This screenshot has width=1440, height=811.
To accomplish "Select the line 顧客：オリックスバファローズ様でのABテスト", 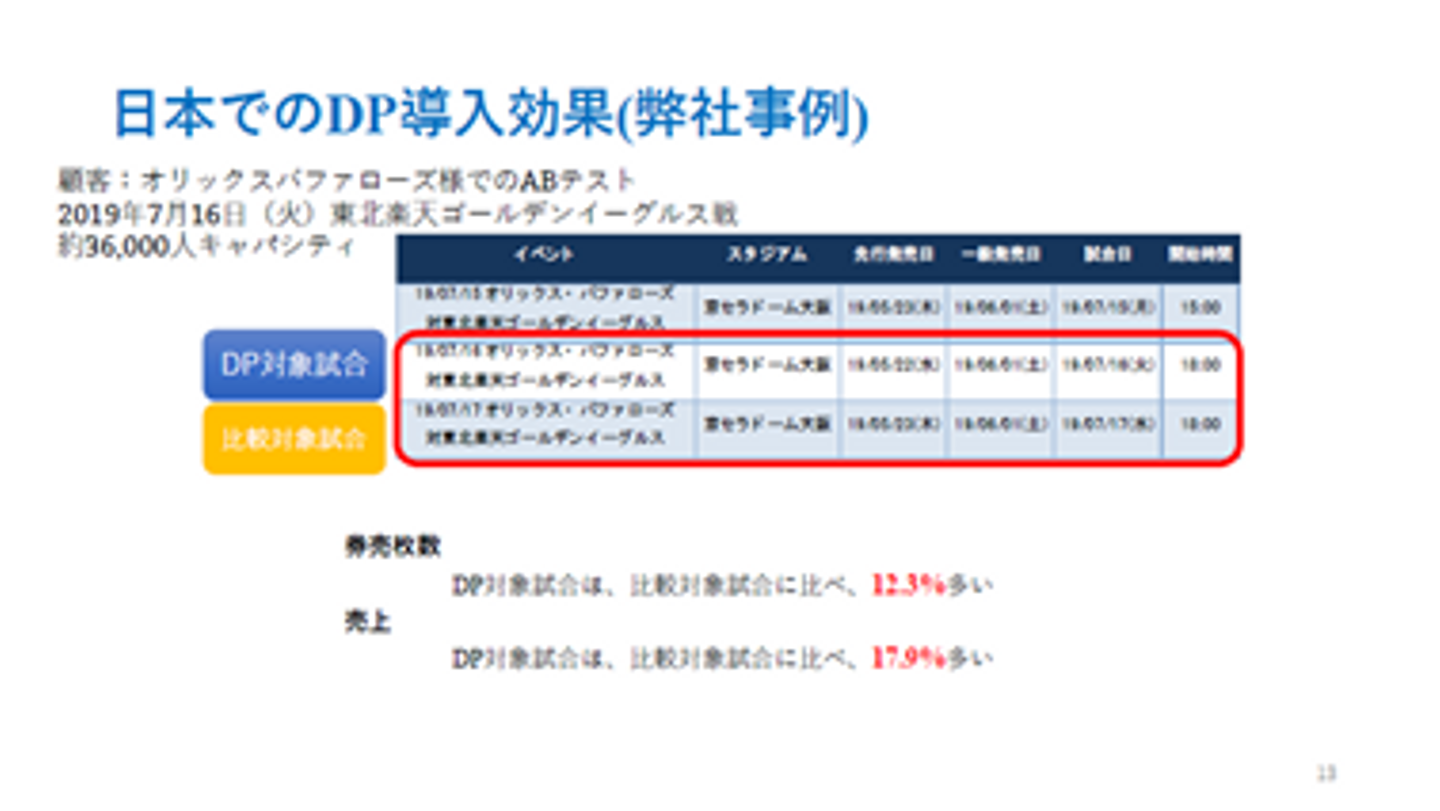I will (347, 180).
